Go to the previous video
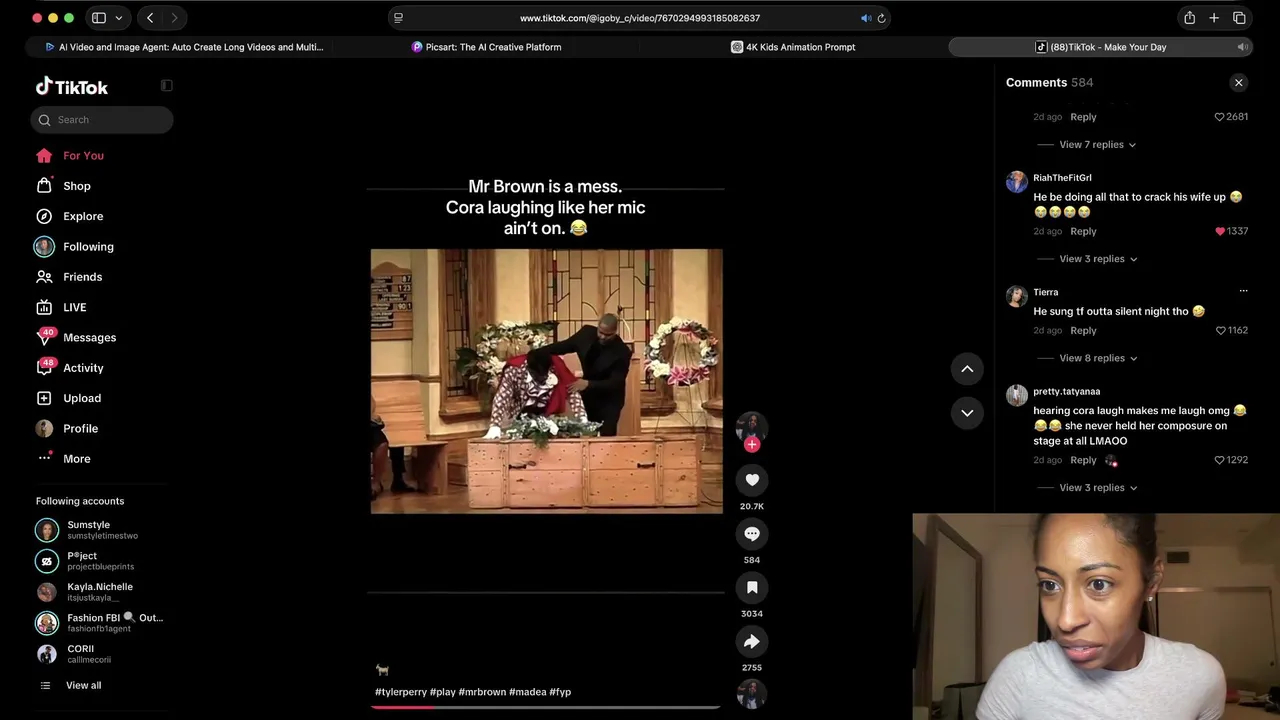Image resolution: width=1280 pixels, height=720 pixels. coord(967,369)
